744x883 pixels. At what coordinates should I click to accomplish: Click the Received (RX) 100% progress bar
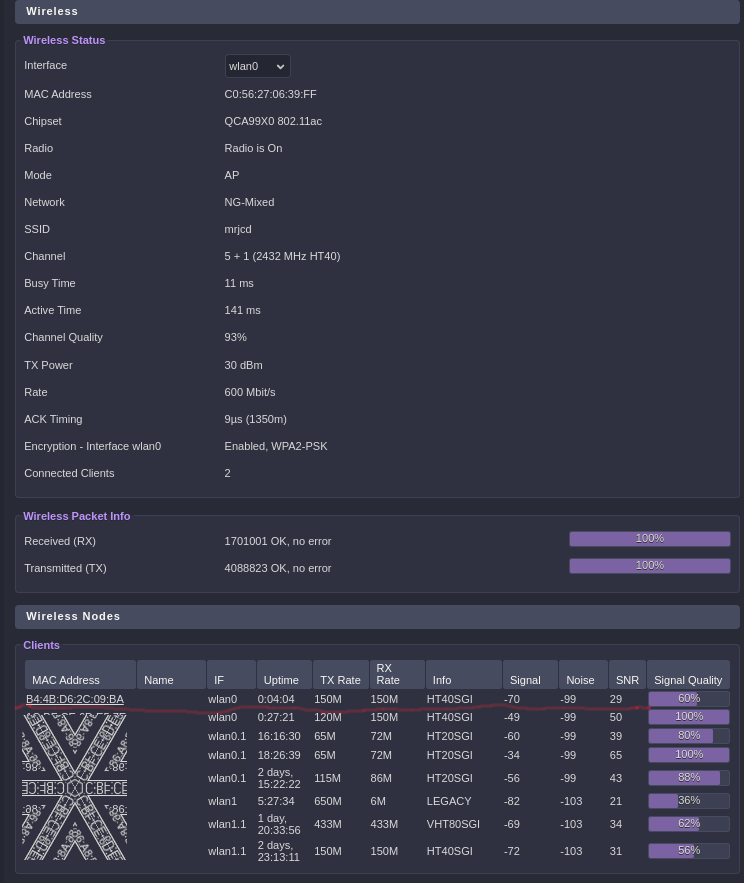(650, 539)
